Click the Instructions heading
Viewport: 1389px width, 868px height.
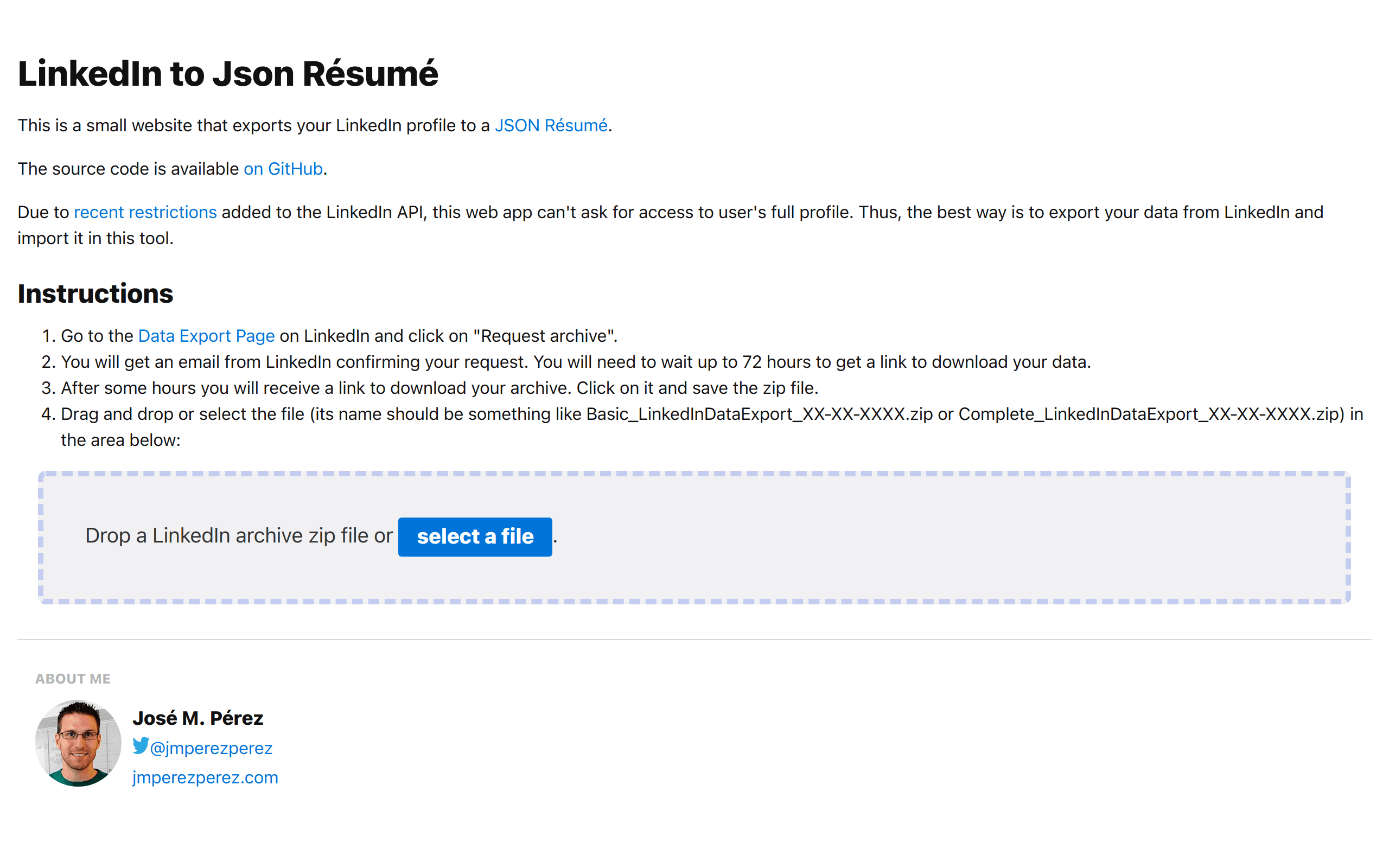click(x=95, y=293)
